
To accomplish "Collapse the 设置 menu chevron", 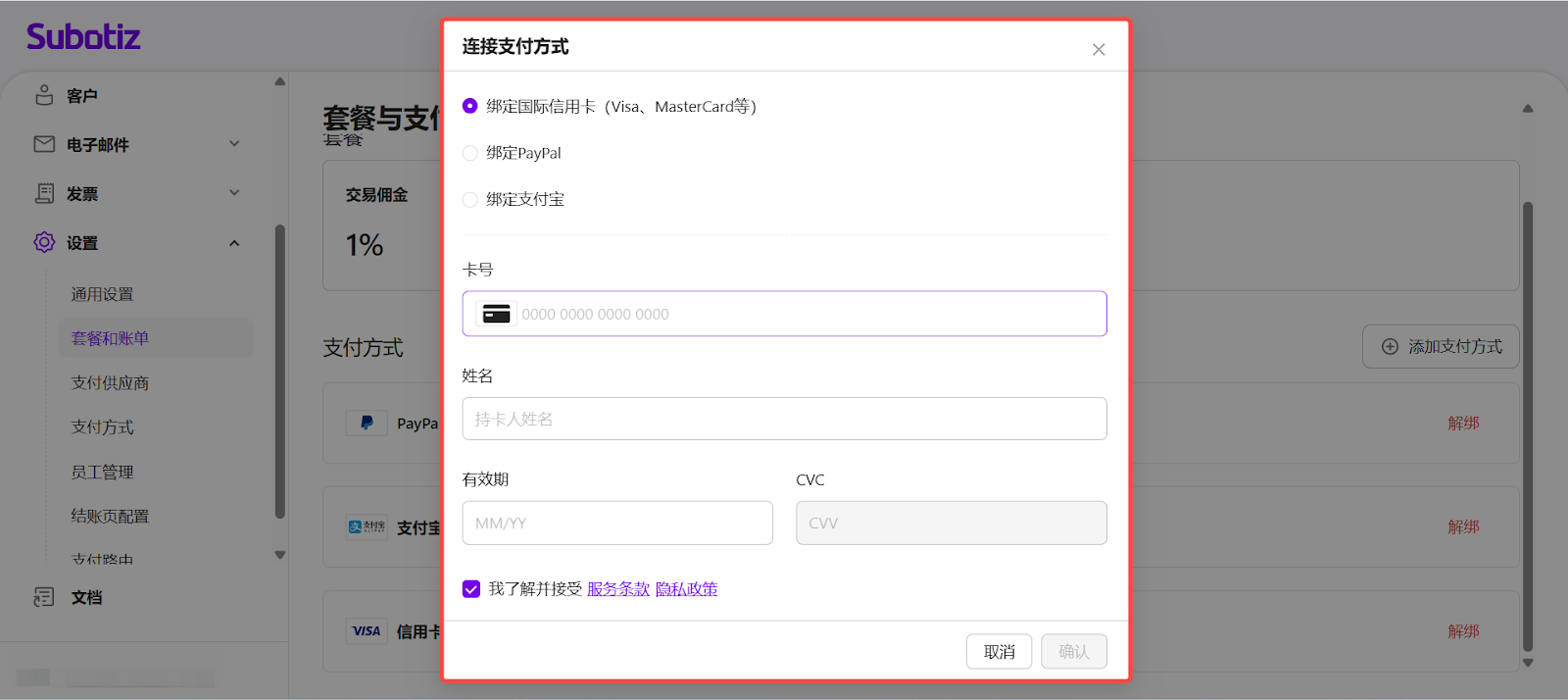I will pos(234,243).
